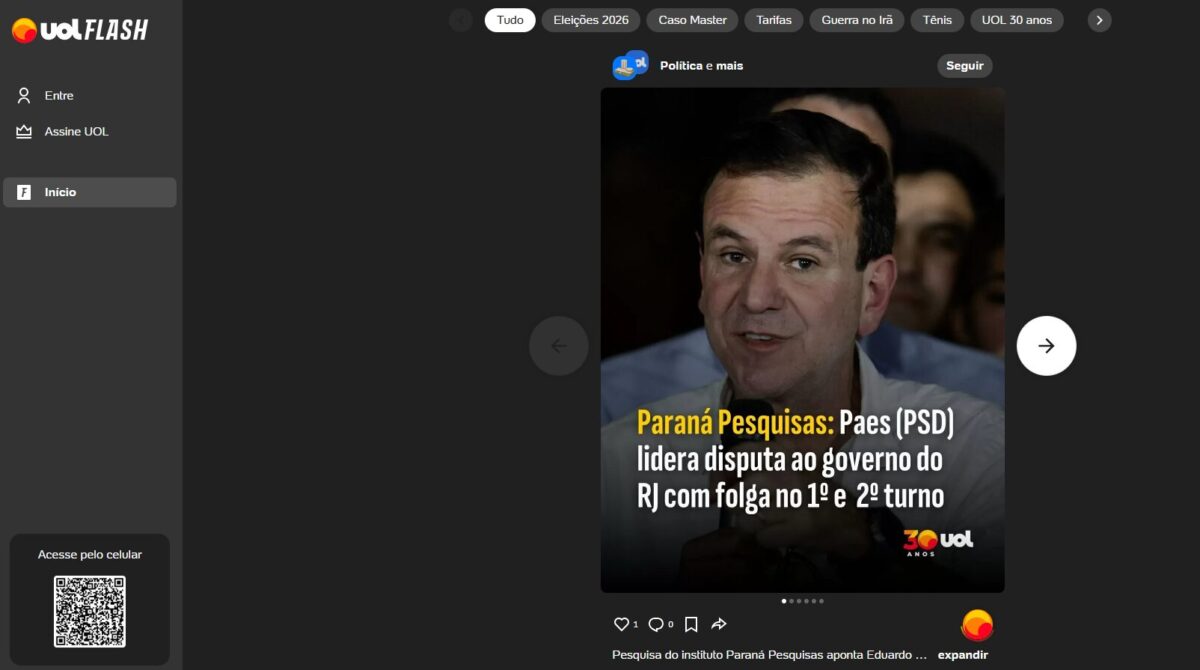
Task: Click the slide pagination dots under the story
Action: (803, 601)
